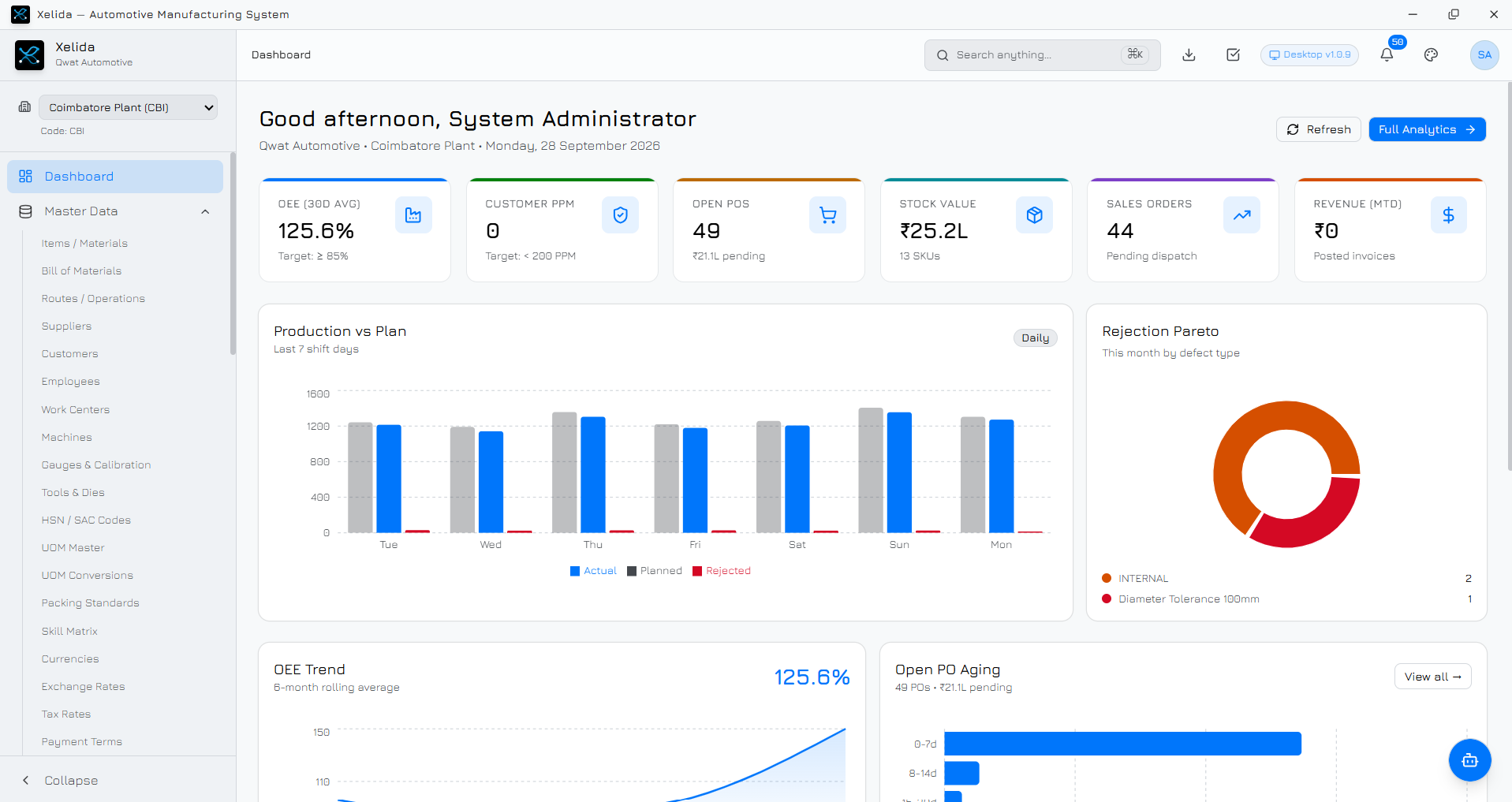Image resolution: width=1512 pixels, height=802 pixels.
Task: Click the Xelida app icon in title bar
Action: (x=21, y=14)
